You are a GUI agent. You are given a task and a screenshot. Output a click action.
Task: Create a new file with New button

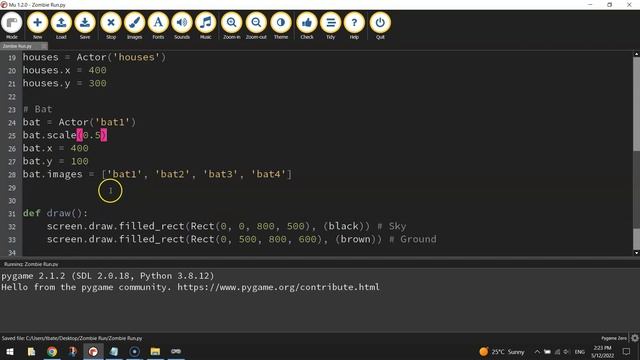point(37,26)
